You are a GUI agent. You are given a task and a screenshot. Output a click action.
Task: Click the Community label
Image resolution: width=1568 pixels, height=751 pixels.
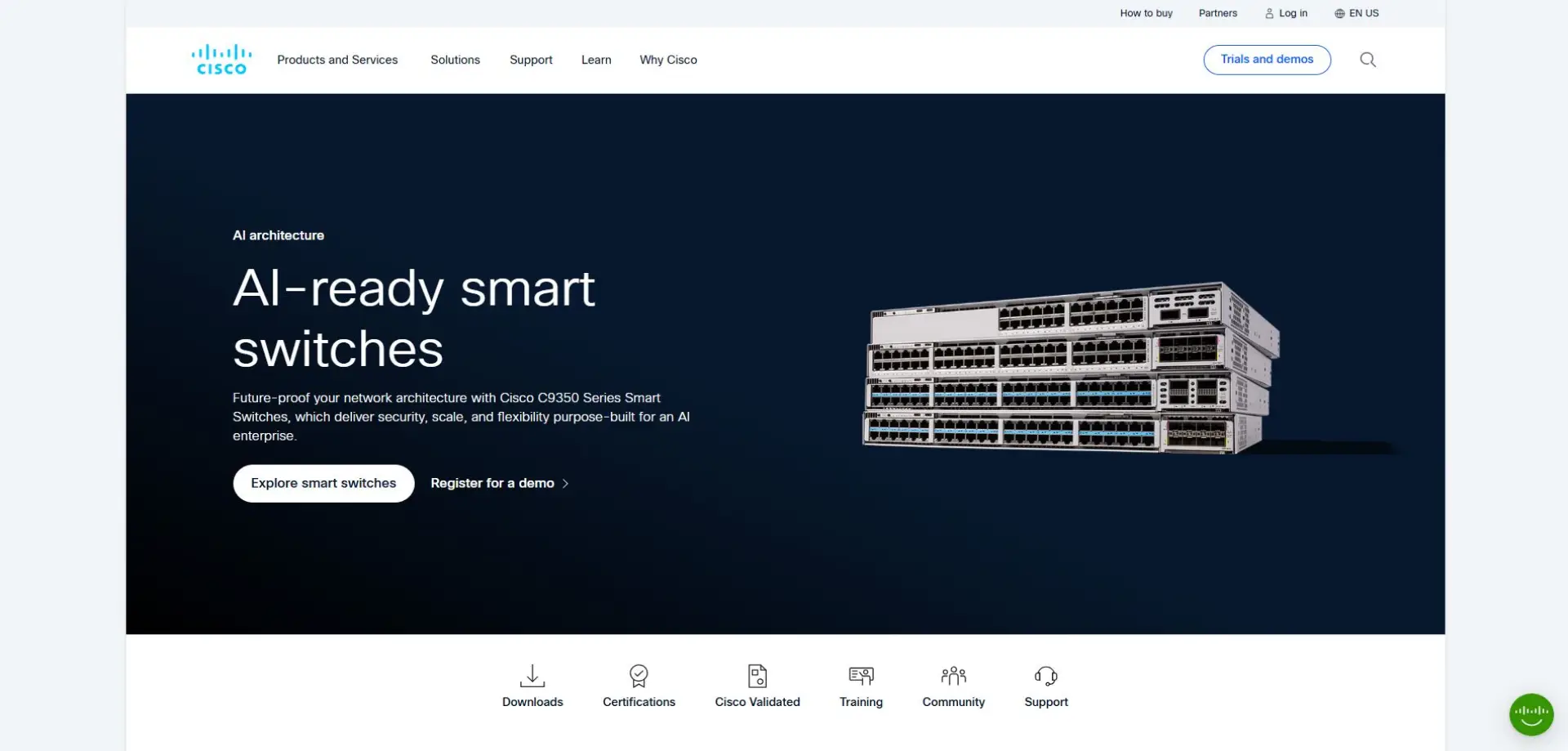coord(954,702)
